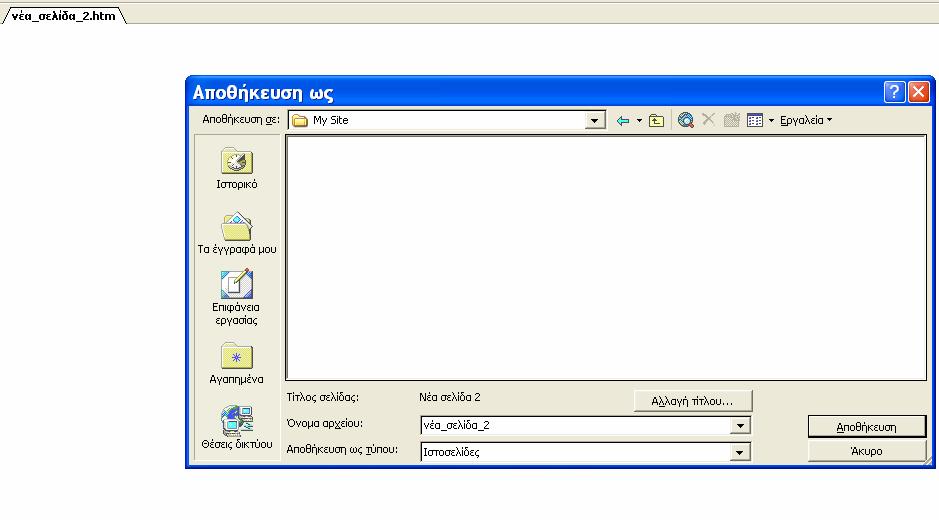Viewport: 939px width, 520px height.
Task: Close the Αποθήκευση ως dialog
Action: click(919, 92)
